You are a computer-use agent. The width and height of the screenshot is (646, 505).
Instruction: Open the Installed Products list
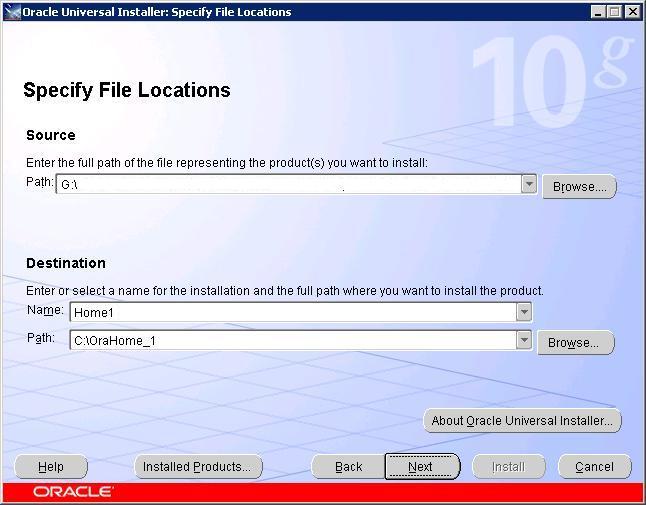[x=198, y=467]
